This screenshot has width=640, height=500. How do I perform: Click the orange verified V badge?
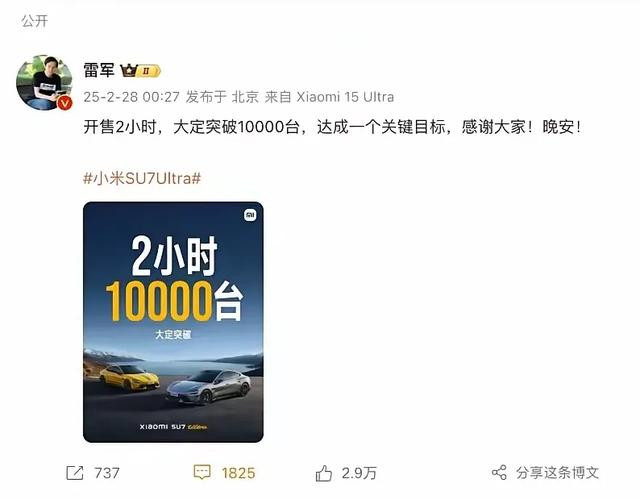click(x=65, y=102)
